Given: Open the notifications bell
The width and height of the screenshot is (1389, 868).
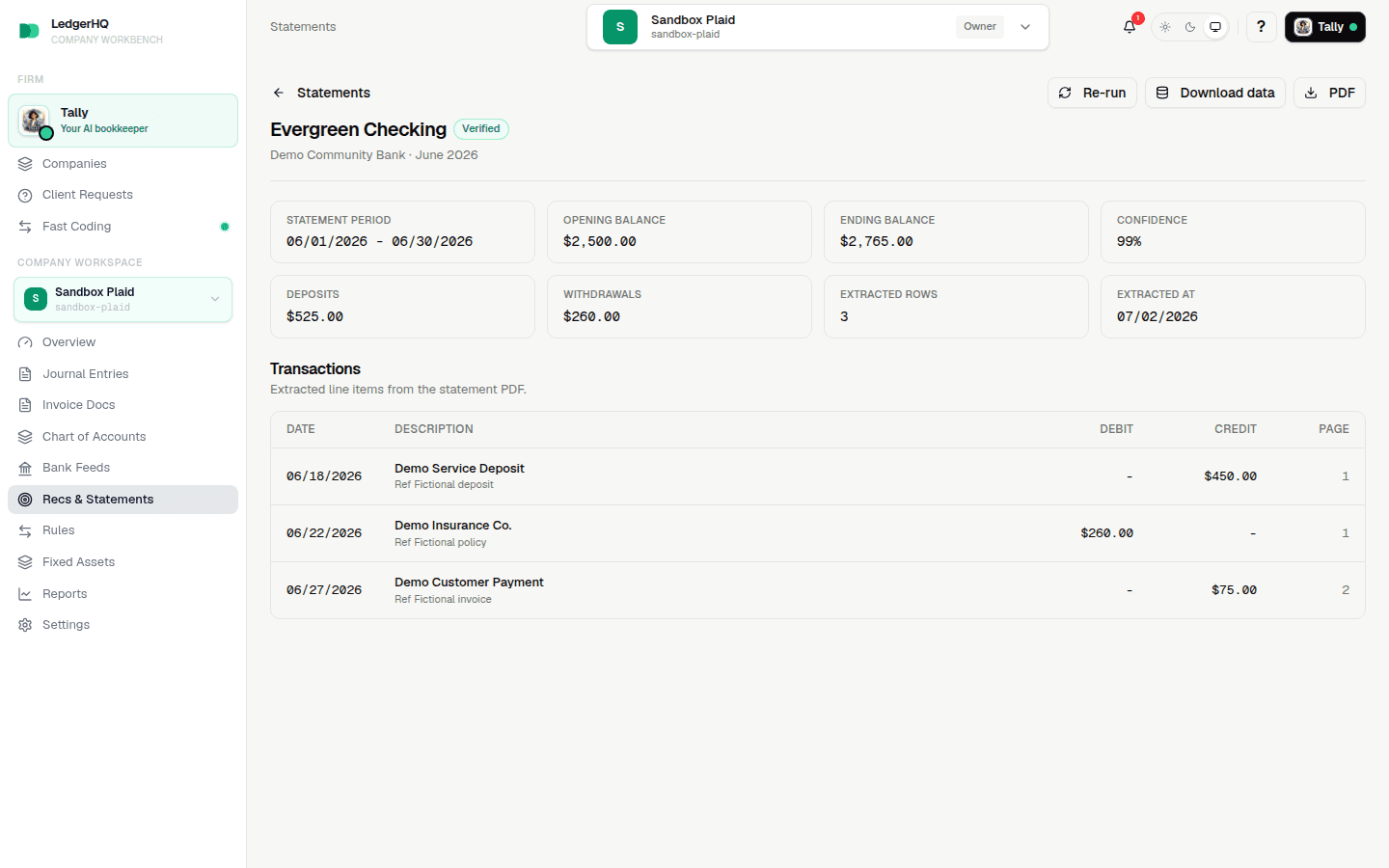Looking at the screenshot, I should click(x=1130, y=27).
